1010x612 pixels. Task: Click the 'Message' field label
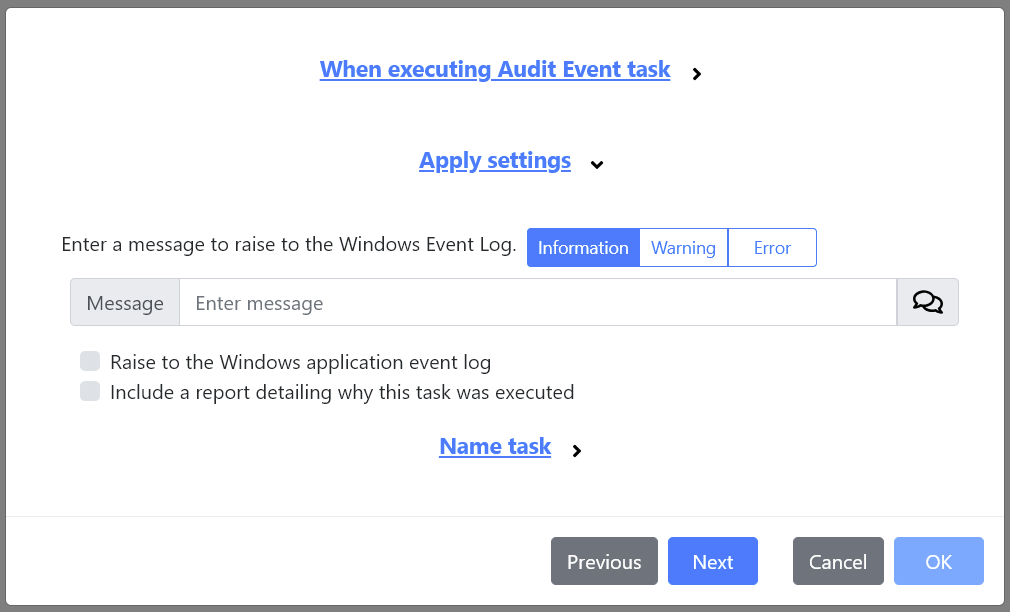[124, 302]
